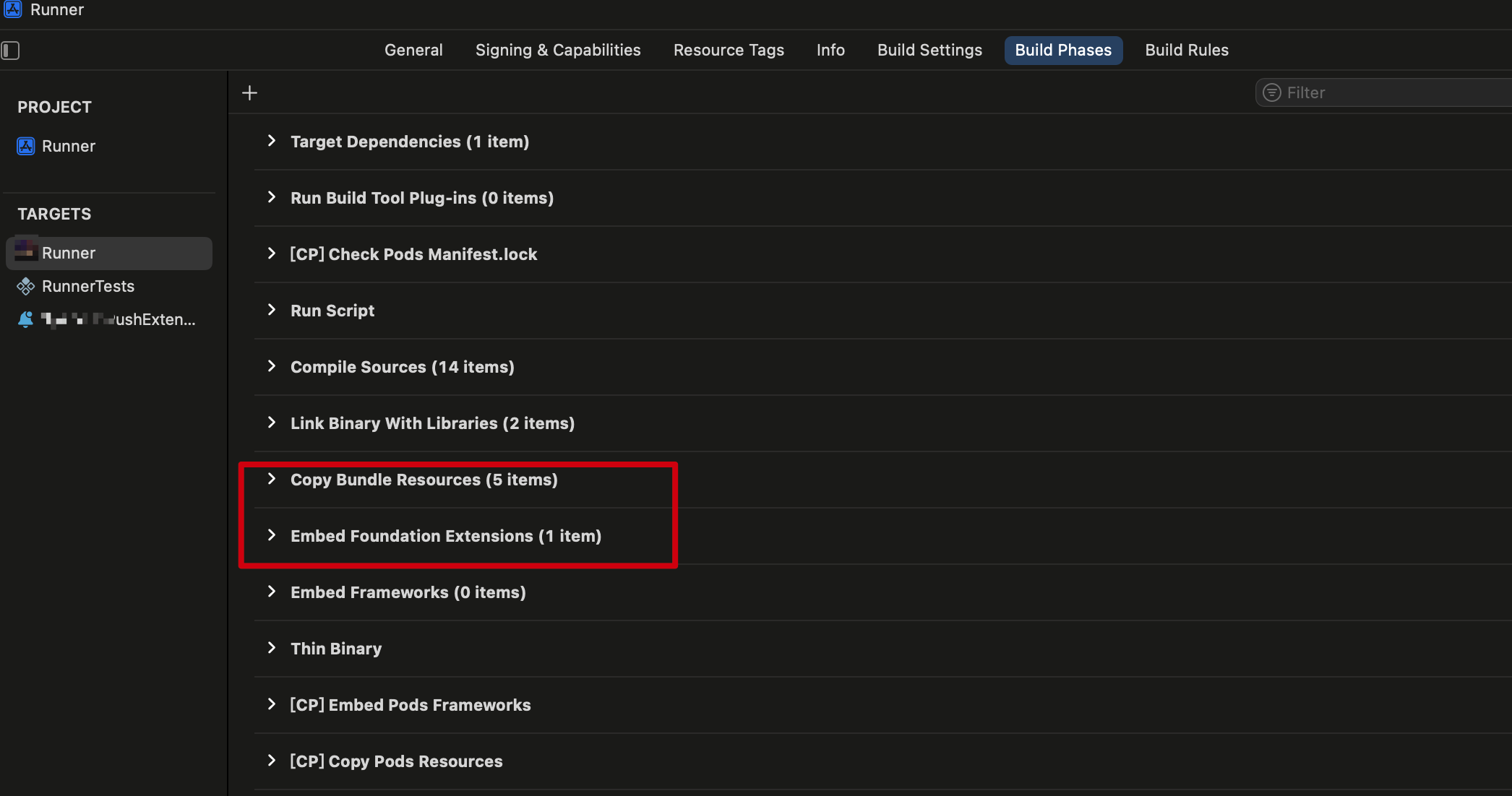Select the Runner target

coord(109,254)
